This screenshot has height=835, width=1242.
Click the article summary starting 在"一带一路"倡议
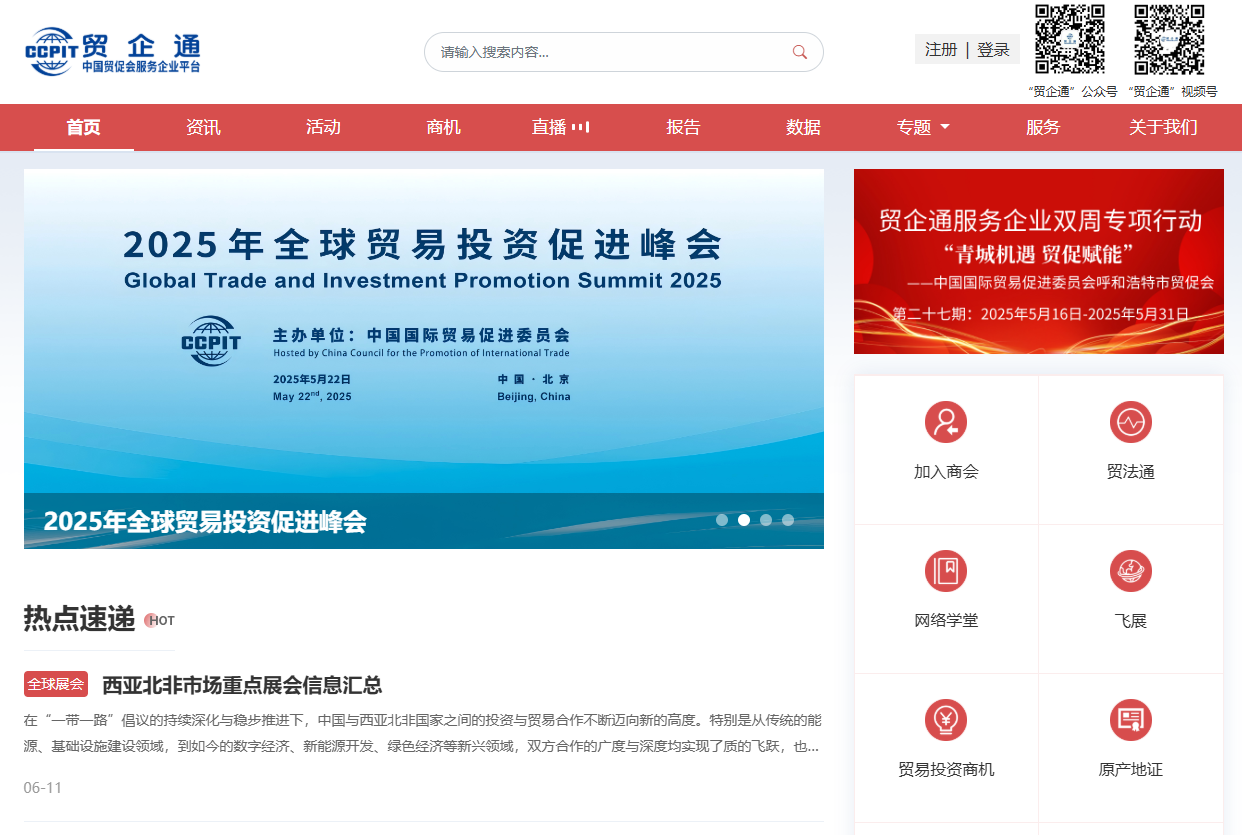(x=423, y=733)
